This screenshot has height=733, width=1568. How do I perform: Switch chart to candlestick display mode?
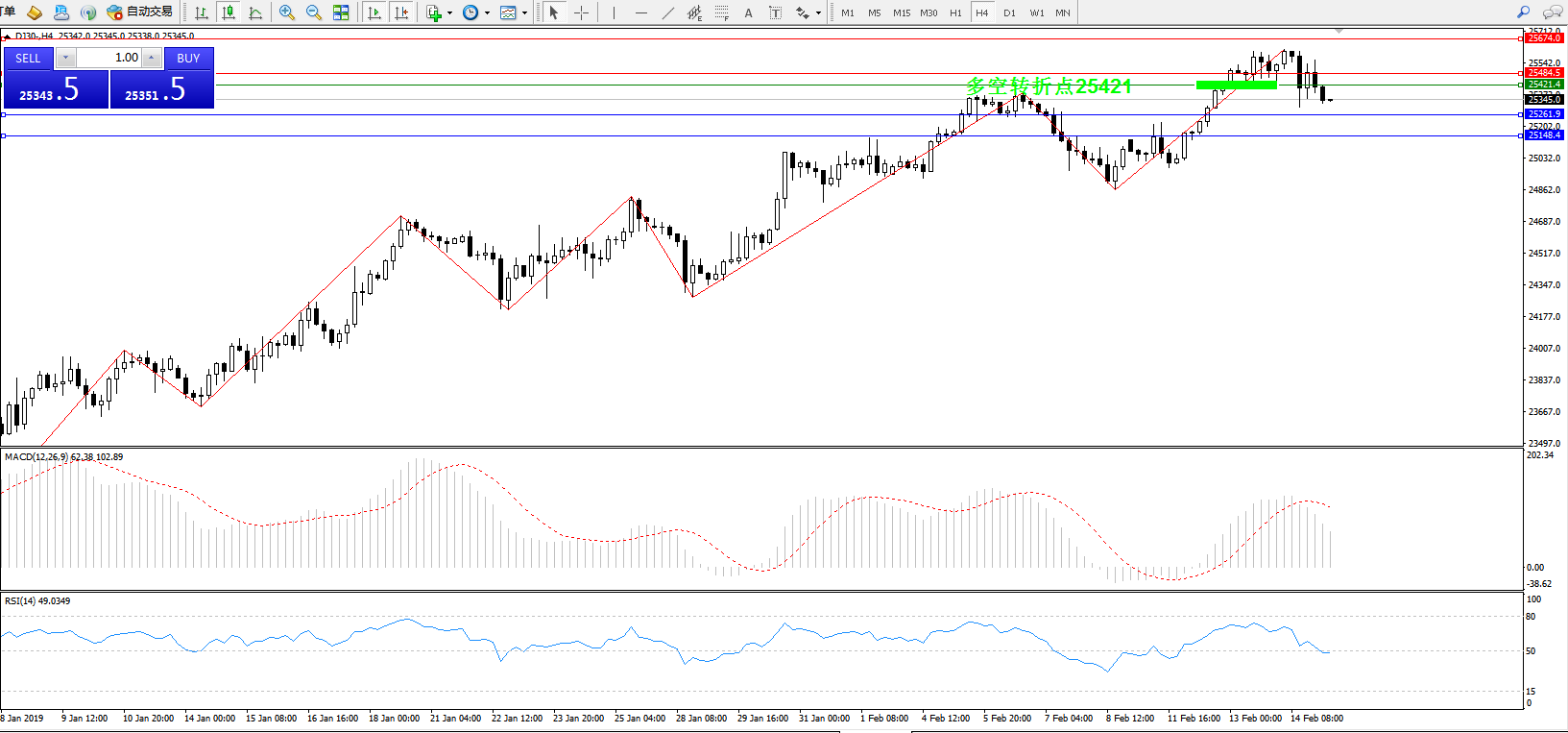click(x=229, y=12)
